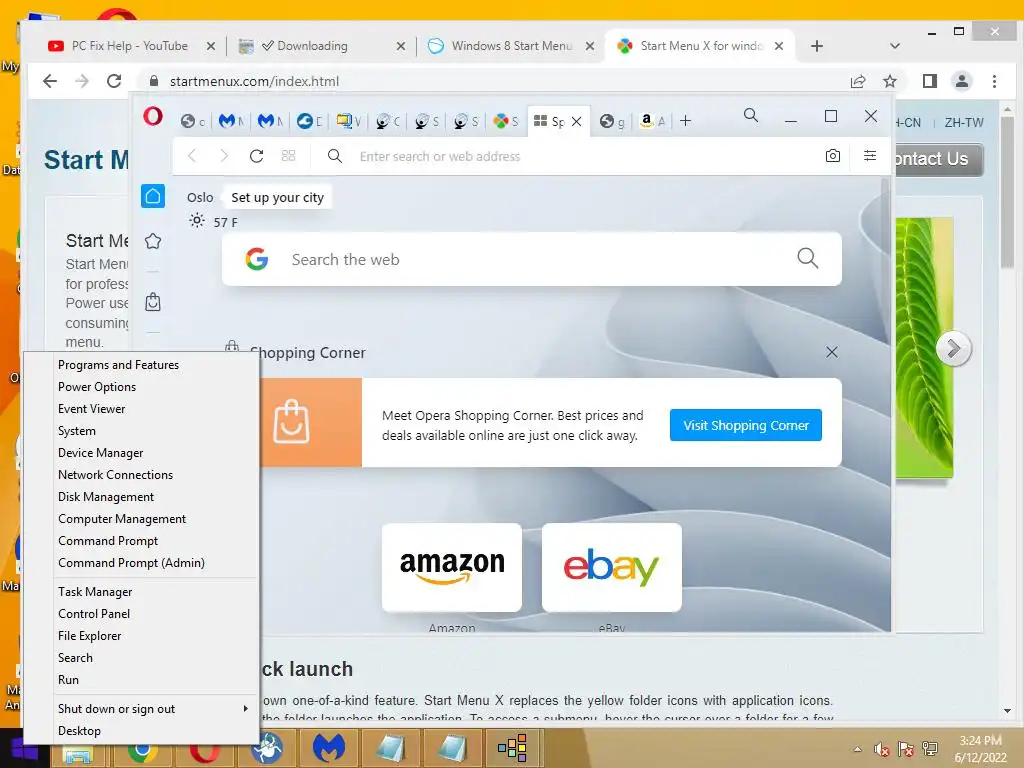Expand Chrome tab search chevron
This screenshot has width=1024, height=768.
point(895,46)
